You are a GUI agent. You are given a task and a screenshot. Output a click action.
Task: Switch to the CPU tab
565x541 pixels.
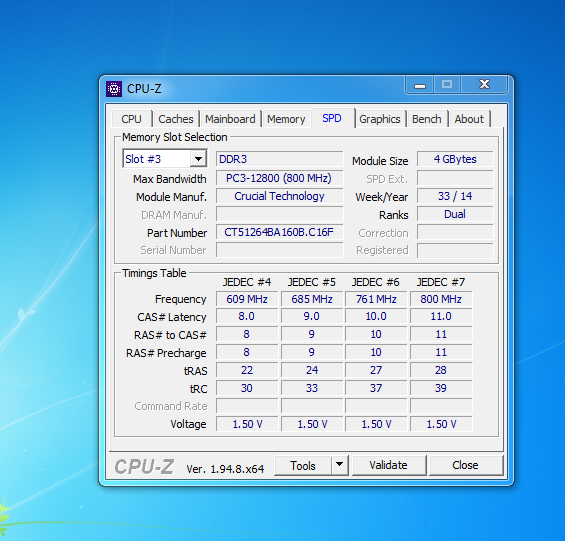point(132,119)
